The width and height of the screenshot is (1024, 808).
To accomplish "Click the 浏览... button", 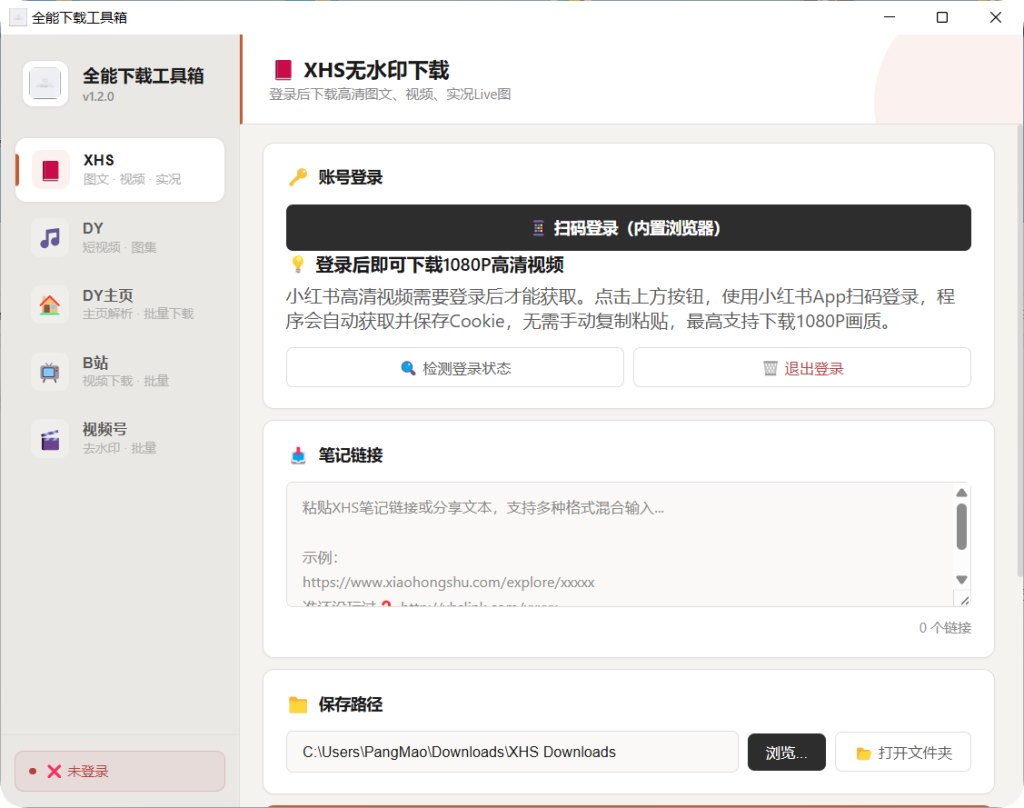I will click(786, 752).
